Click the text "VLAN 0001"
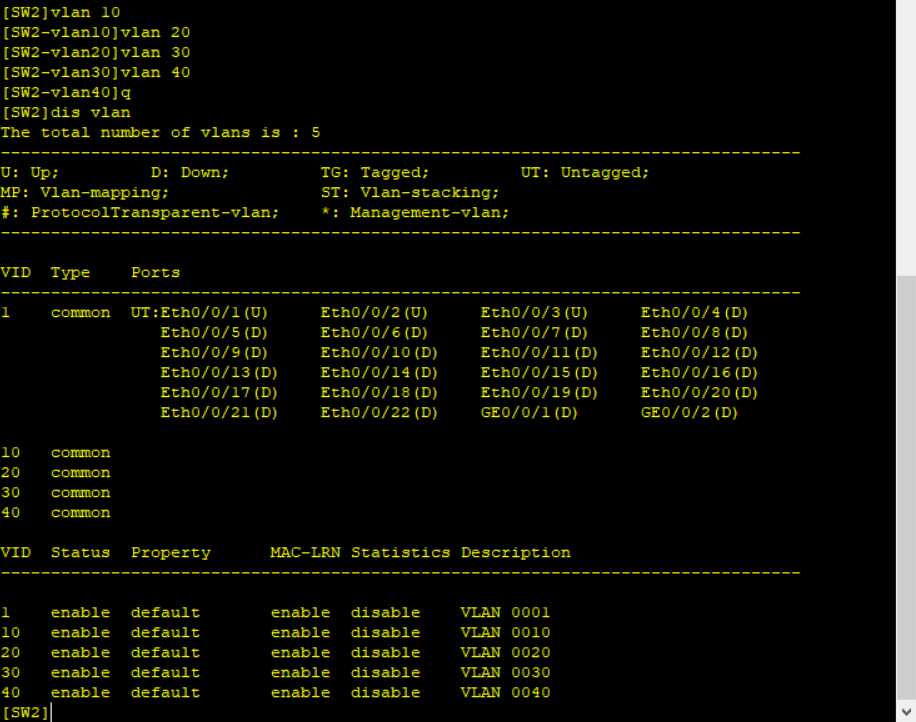The height and width of the screenshot is (722, 916). pos(505,613)
